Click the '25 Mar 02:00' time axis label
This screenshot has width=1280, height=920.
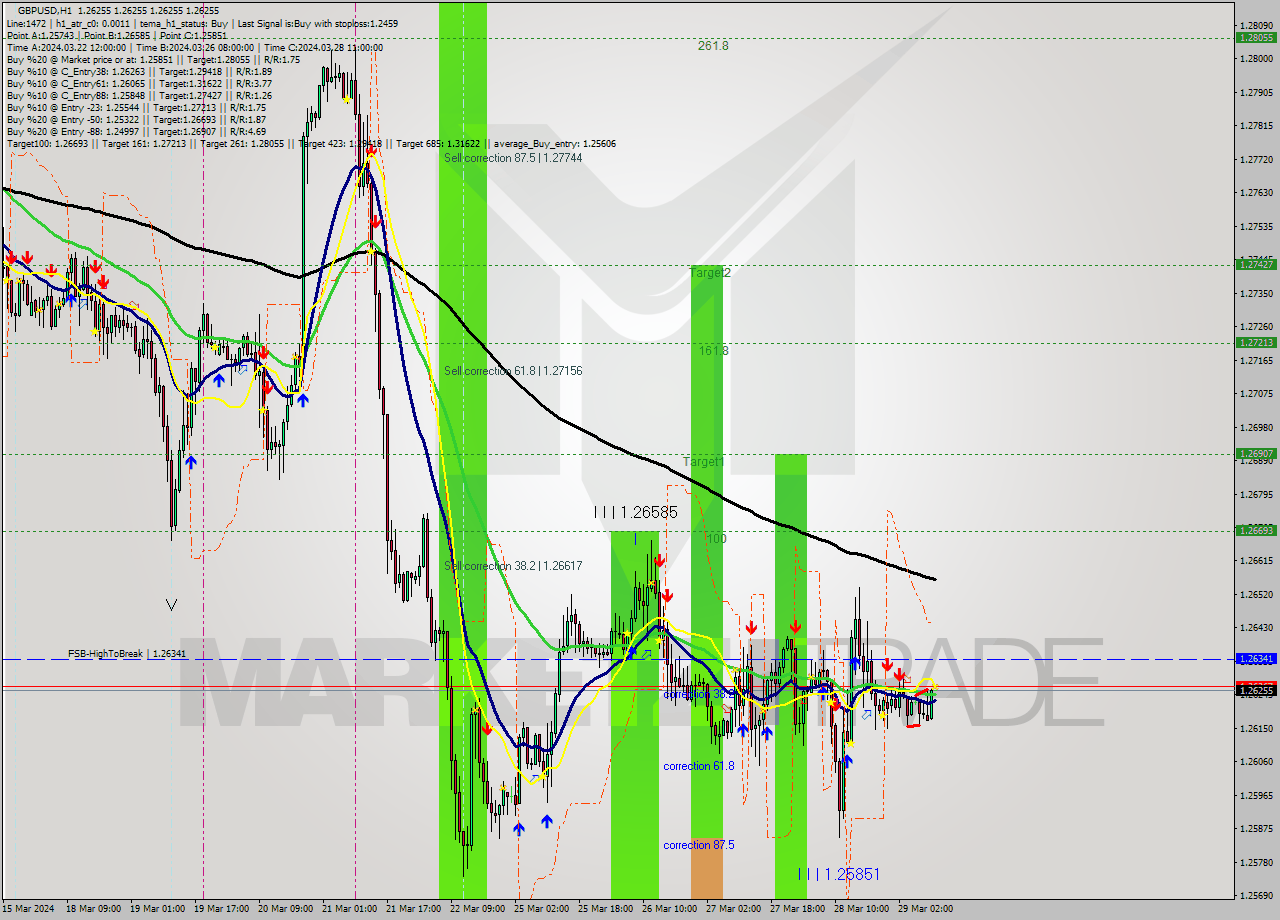click(x=542, y=909)
